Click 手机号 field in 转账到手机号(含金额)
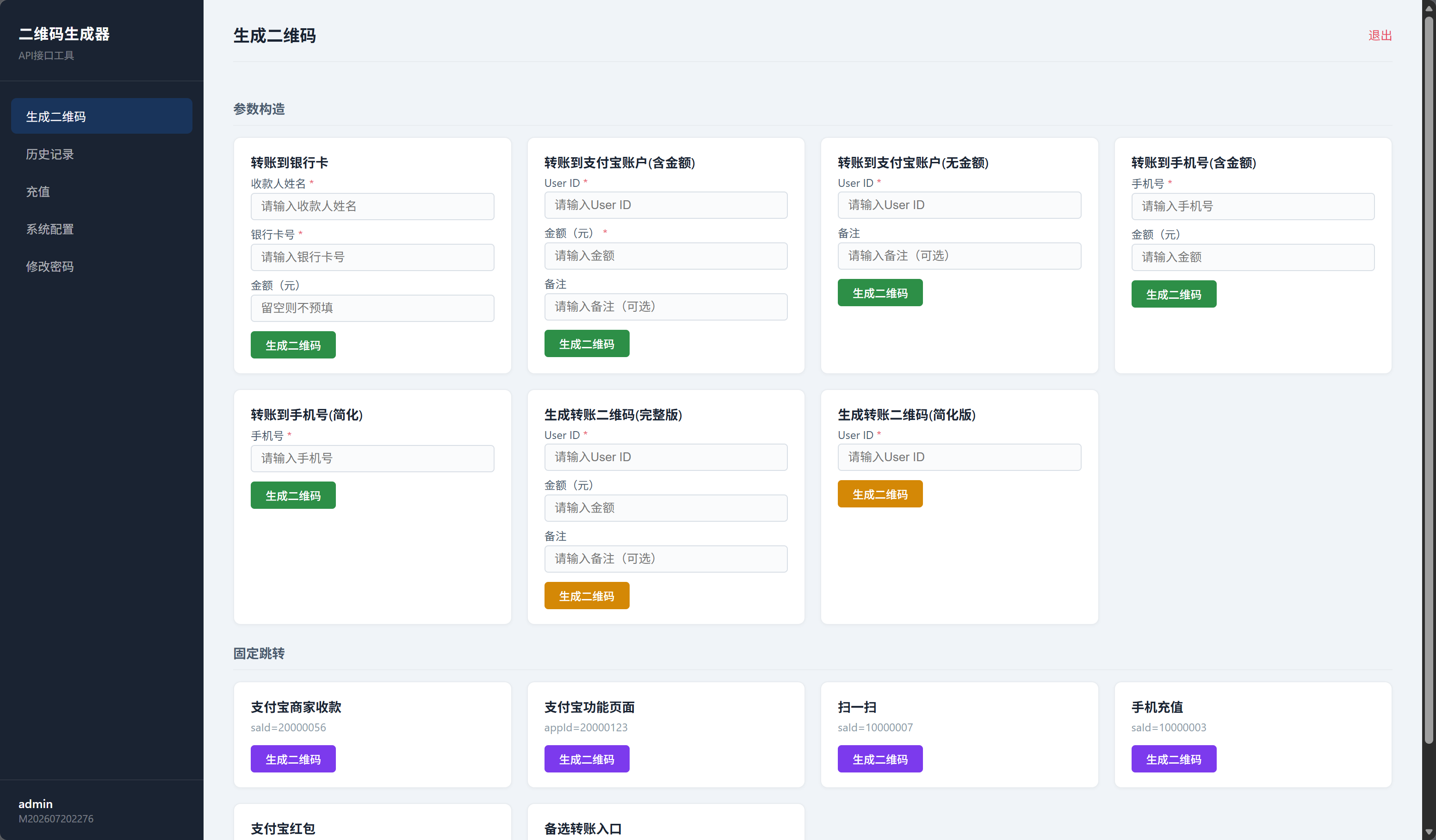1436x840 pixels. (1252, 206)
